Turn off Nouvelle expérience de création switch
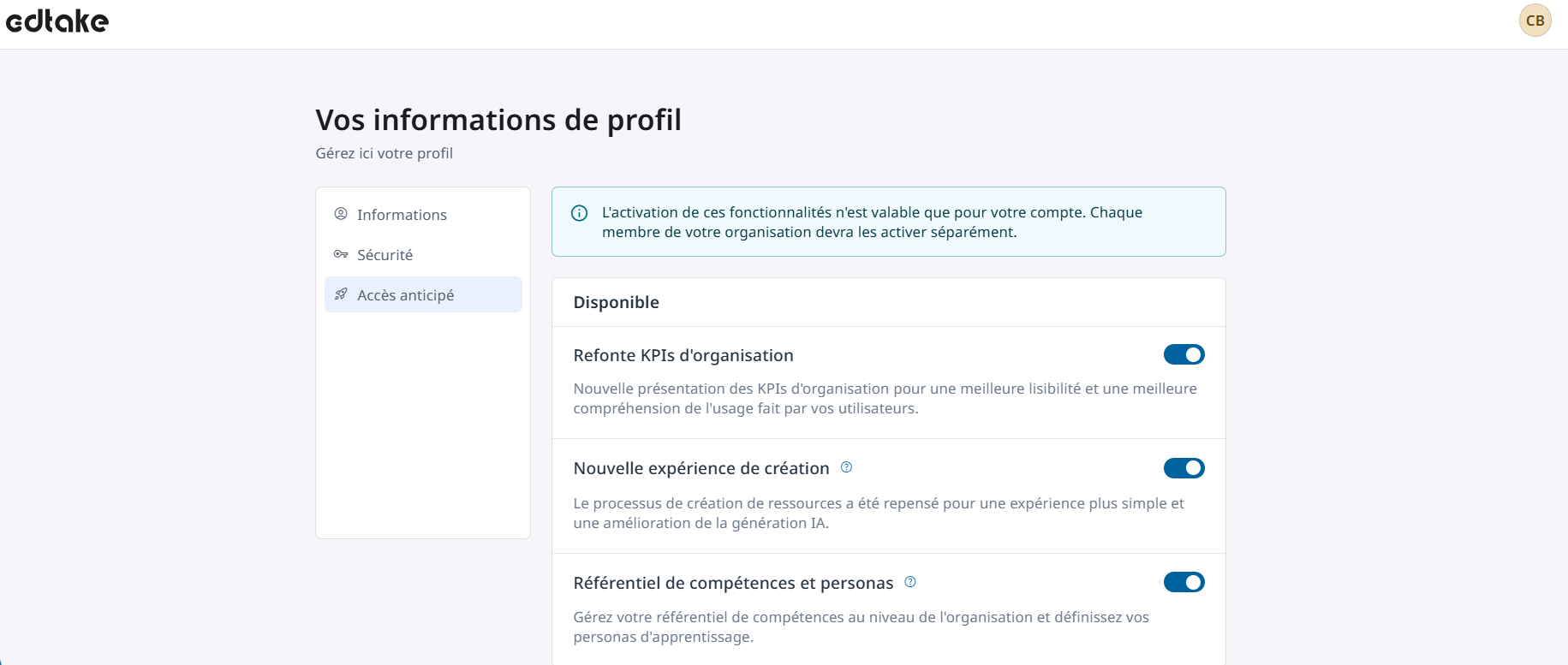Image resolution: width=1568 pixels, height=665 pixels. (1183, 468)
